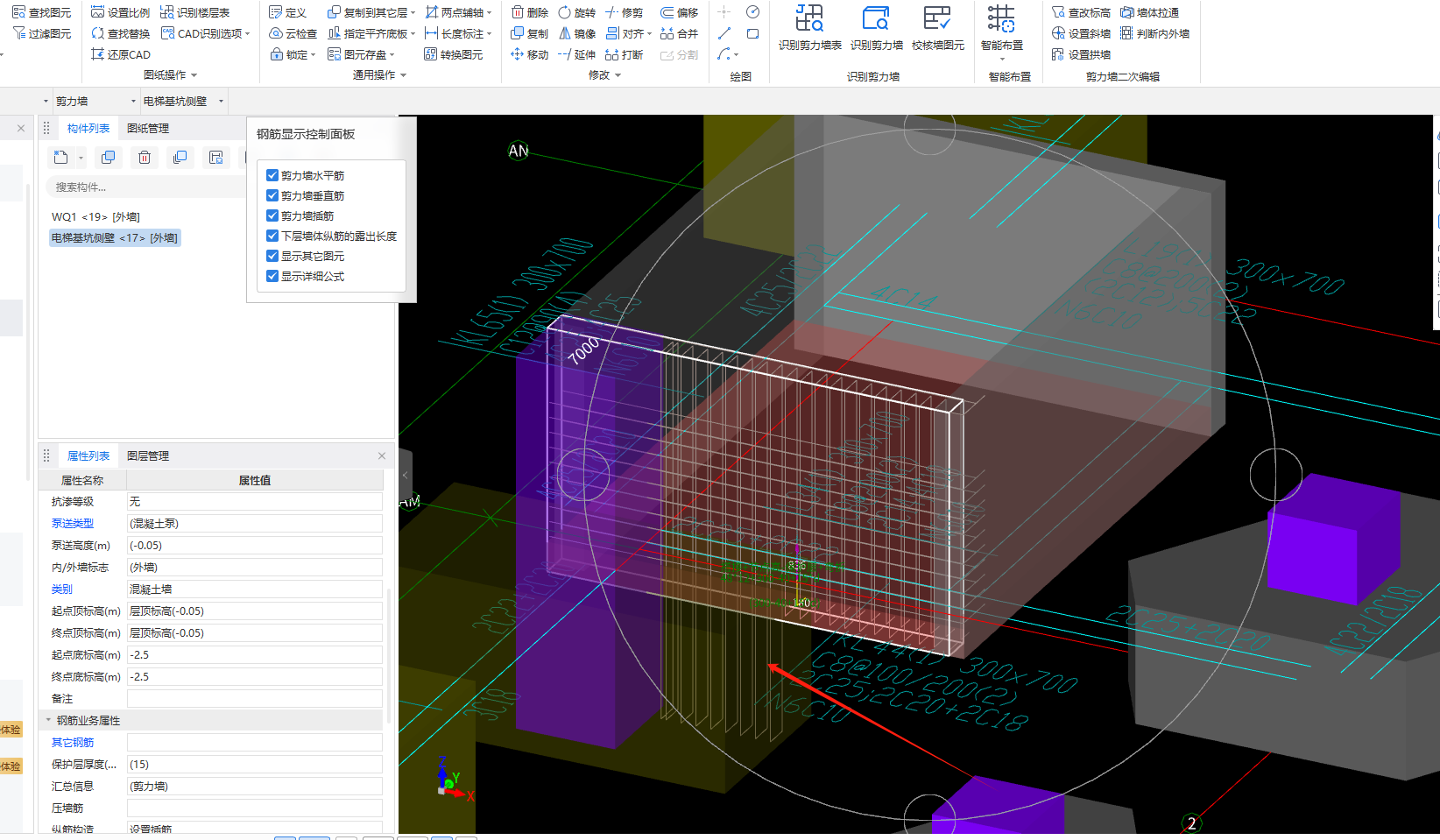1440x840 pixels.
Task: Click the new component icon in list
Action: point(60,157)
